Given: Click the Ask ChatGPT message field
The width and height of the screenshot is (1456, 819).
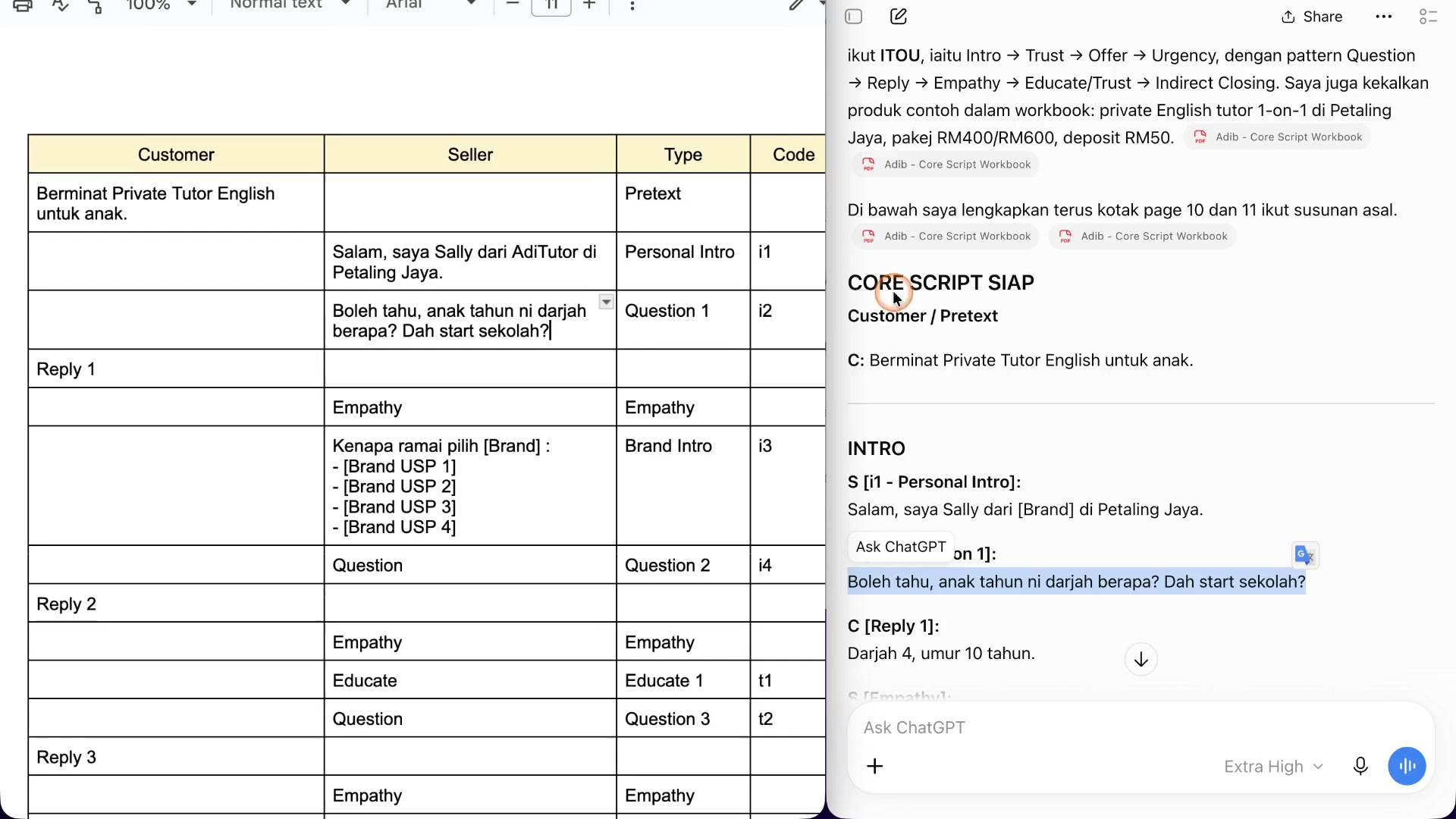Looking at the screenshot, I should [1141, 728].
